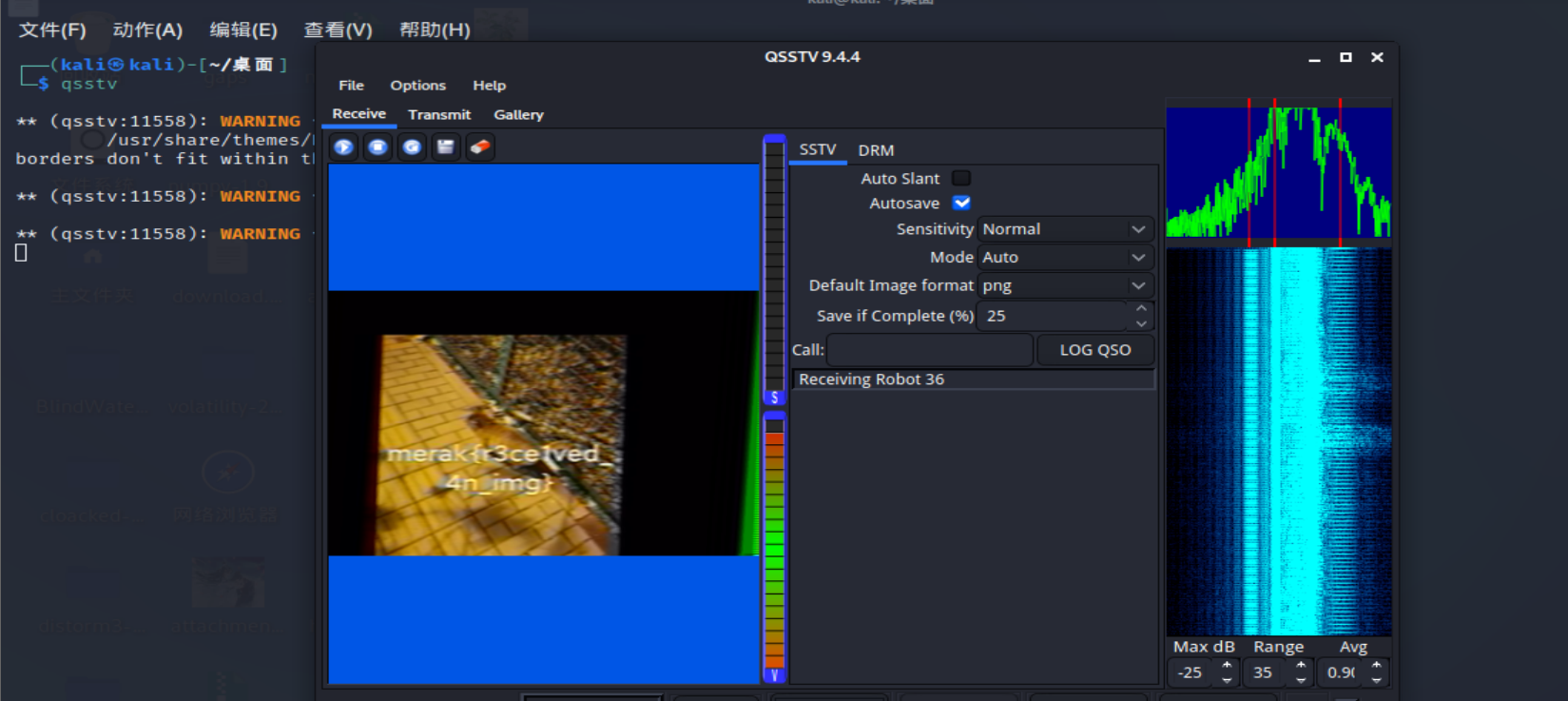Open the terminal's 编辑(E) menu
The image size is (1568, 701).
pos(243,29)
